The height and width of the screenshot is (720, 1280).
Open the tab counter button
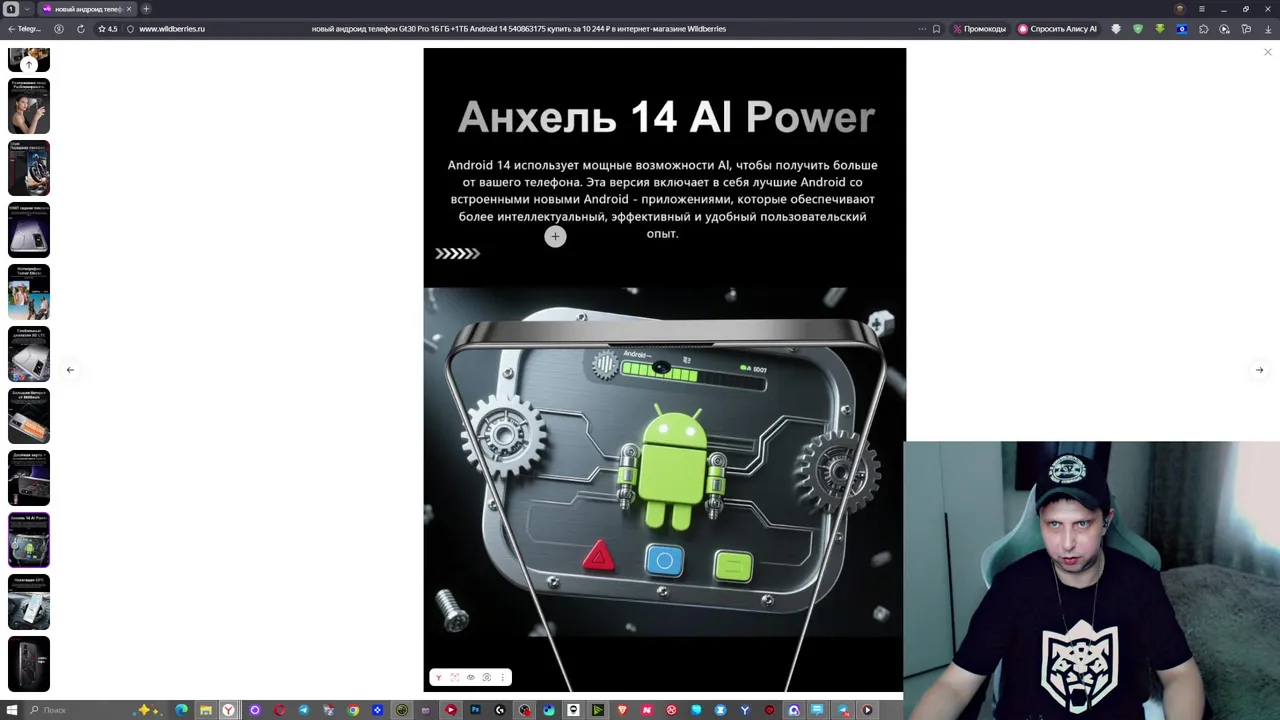pos(11,9)
